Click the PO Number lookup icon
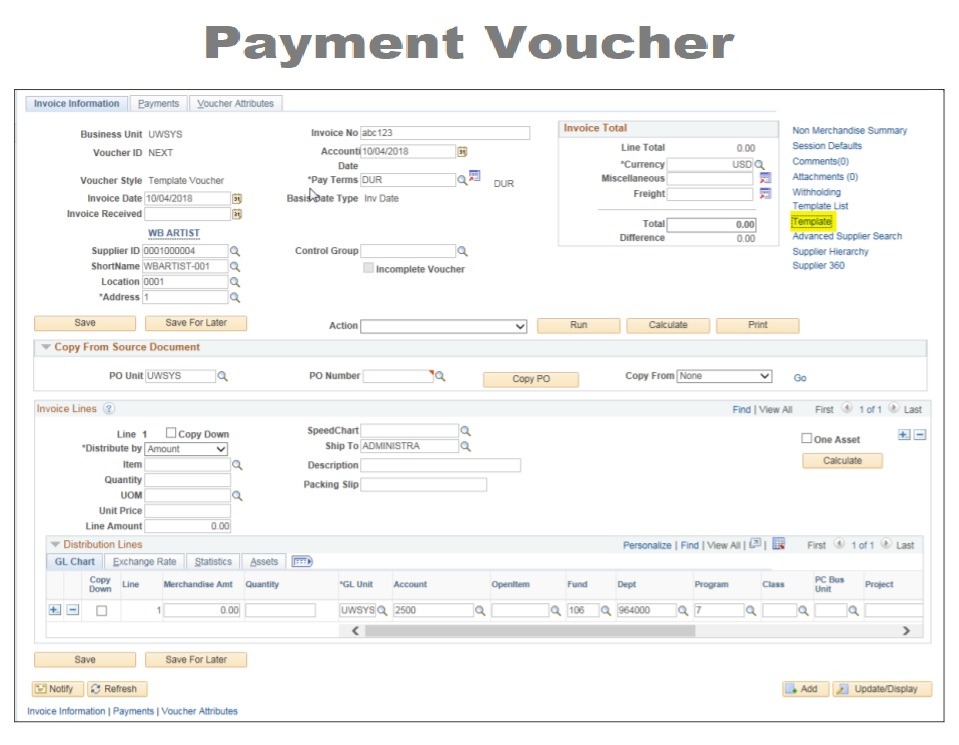Screen dimensions: 959x745 439,376
